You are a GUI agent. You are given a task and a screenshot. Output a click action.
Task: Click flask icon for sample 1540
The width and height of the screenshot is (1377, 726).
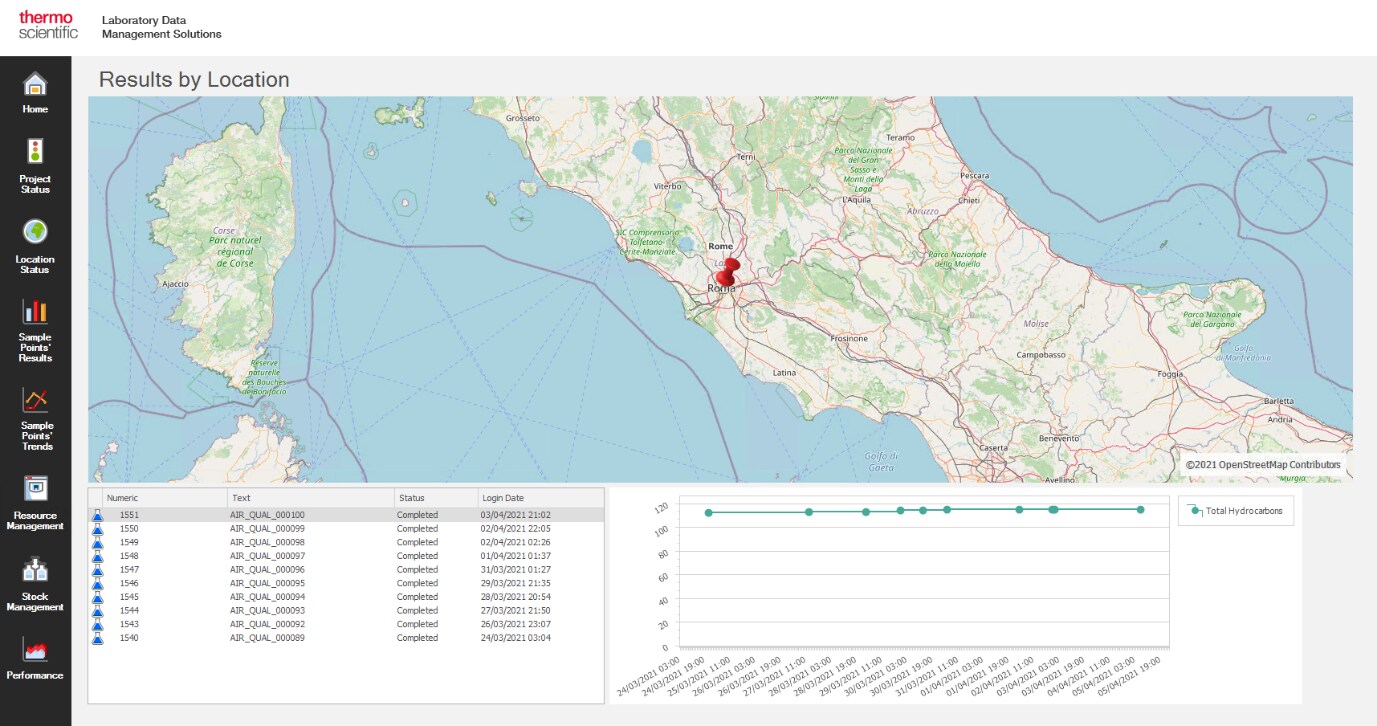[98, 638]
